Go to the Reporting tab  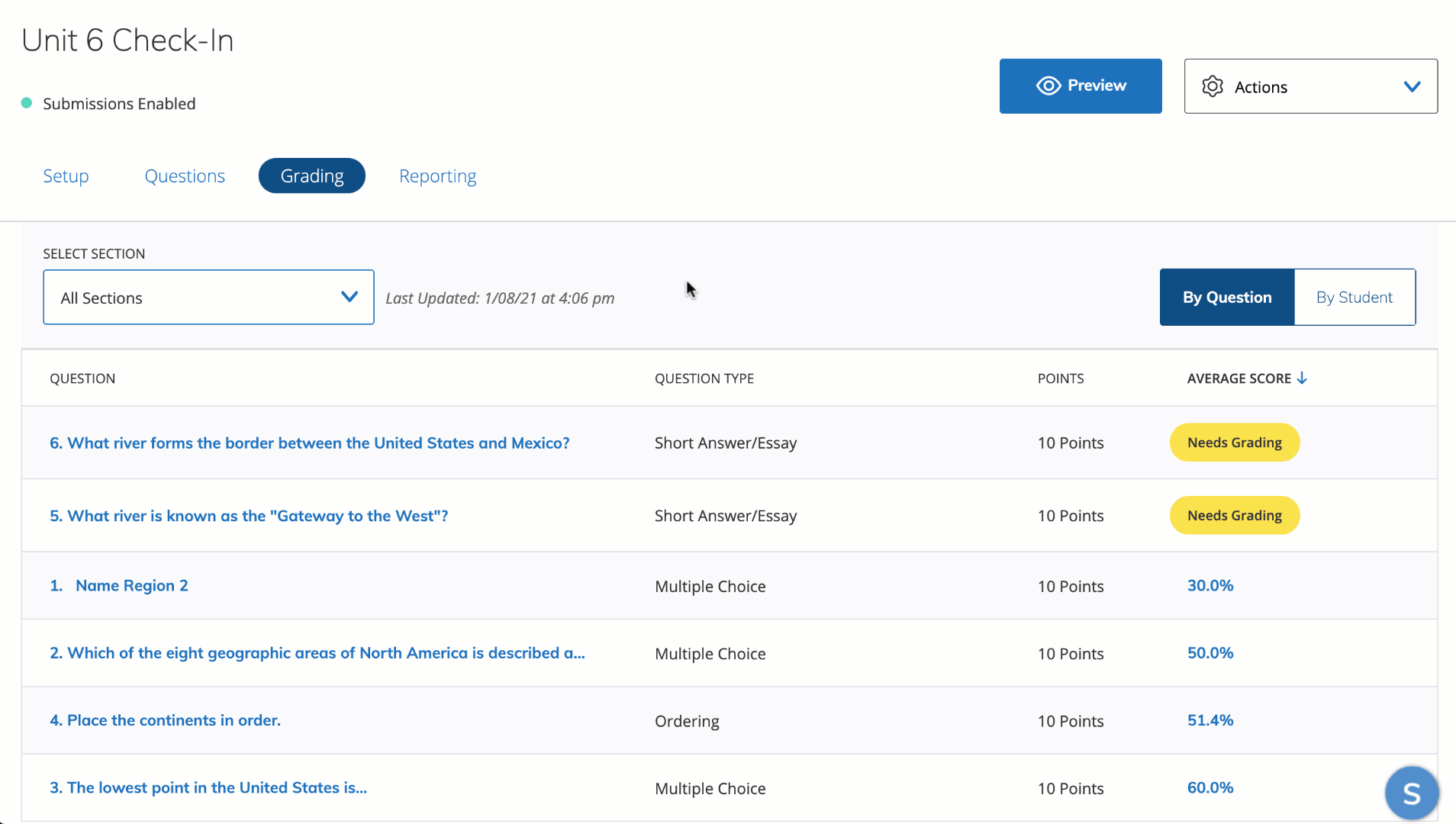[437, 176]
